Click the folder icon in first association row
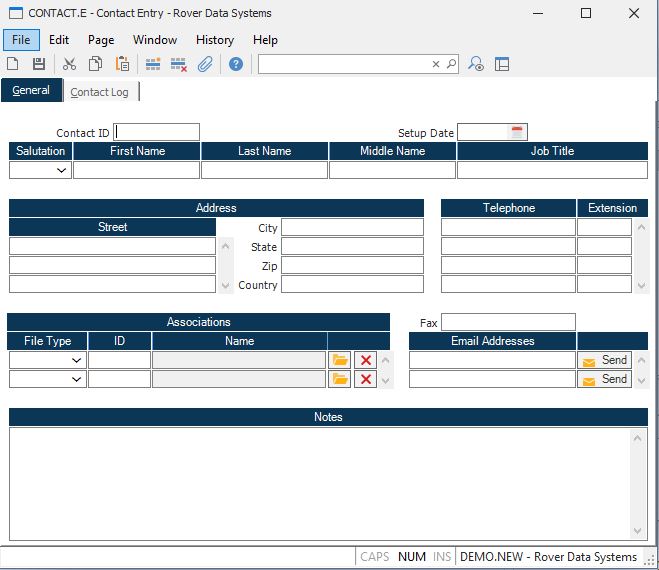The width and height of the screenshot is (659, 570). [340, 360]
